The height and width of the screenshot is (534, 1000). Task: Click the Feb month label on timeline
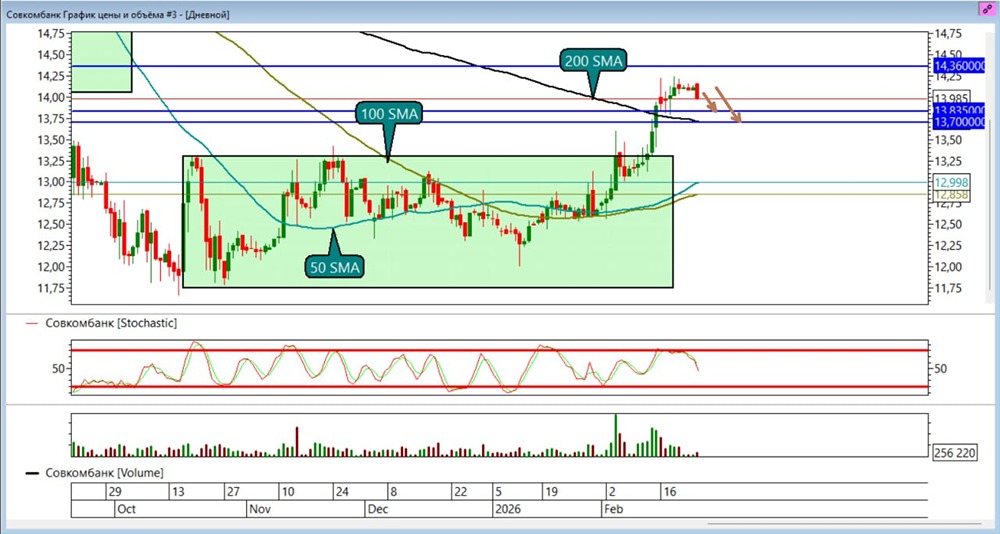click(x=613, y=509)
